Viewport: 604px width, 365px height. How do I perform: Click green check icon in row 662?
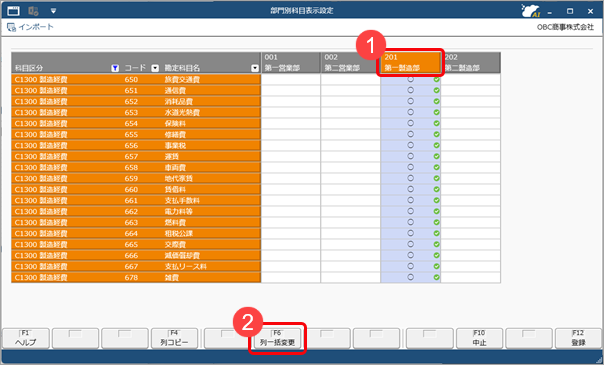[x=436, y=211]
